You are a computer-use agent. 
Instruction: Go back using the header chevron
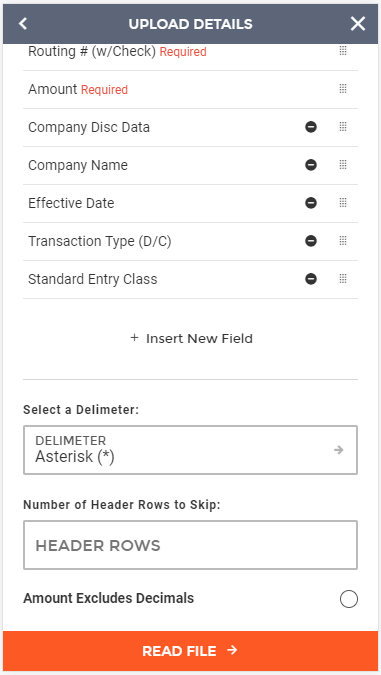pos(23,24)
